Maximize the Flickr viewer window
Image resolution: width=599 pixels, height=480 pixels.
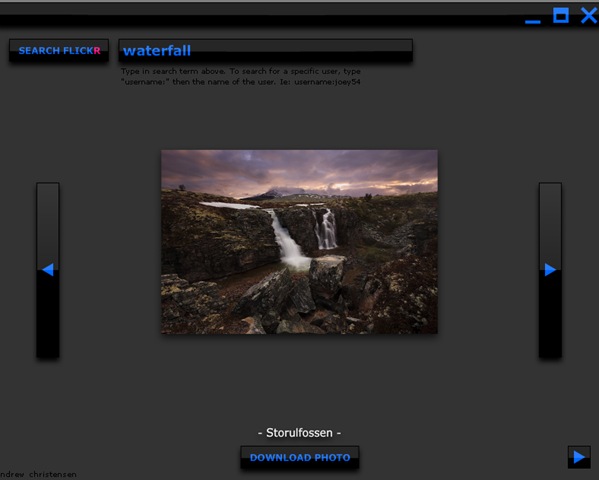pos(561,15)
